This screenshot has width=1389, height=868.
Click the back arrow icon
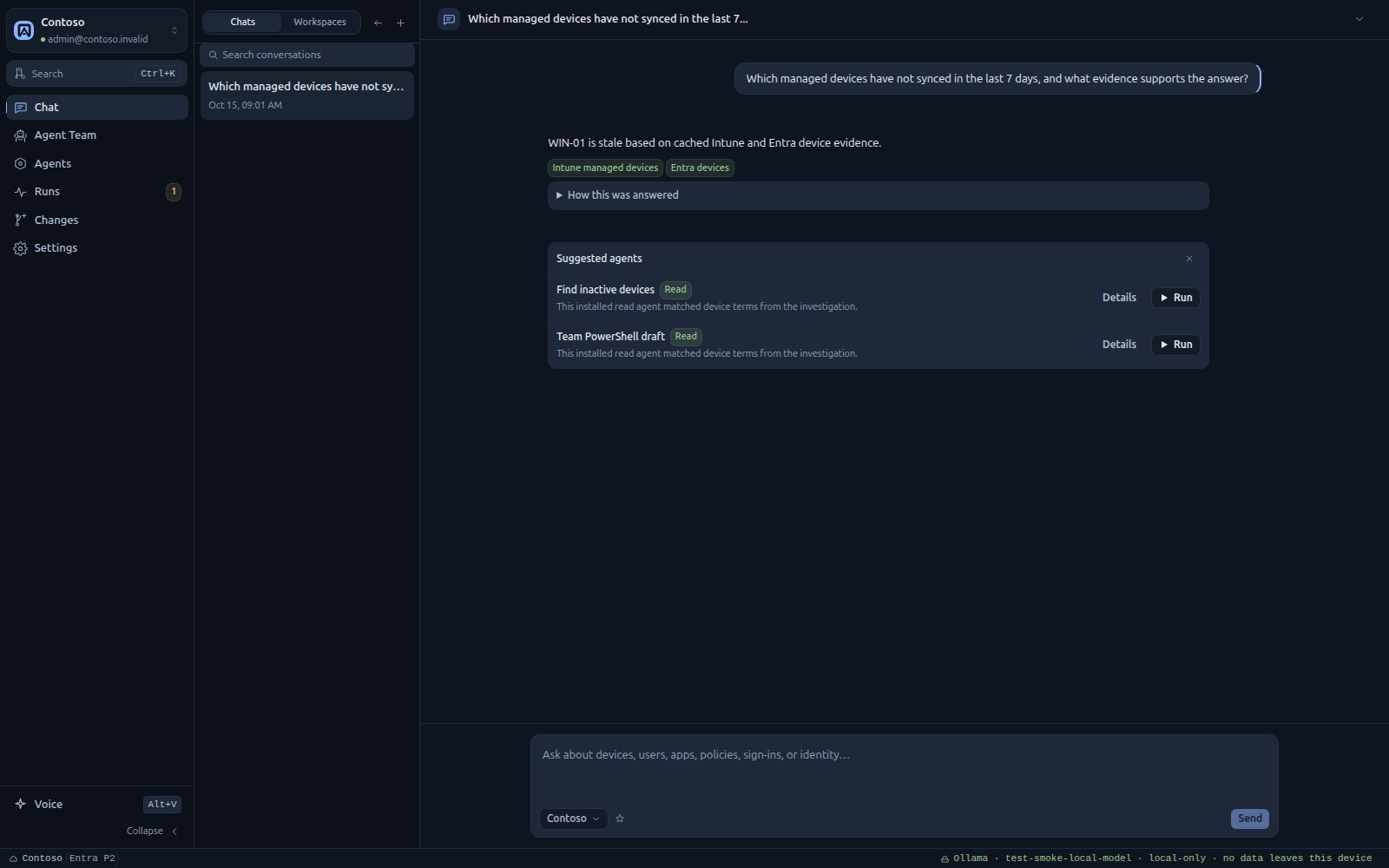pyautogui.click(x=378, y=23)
